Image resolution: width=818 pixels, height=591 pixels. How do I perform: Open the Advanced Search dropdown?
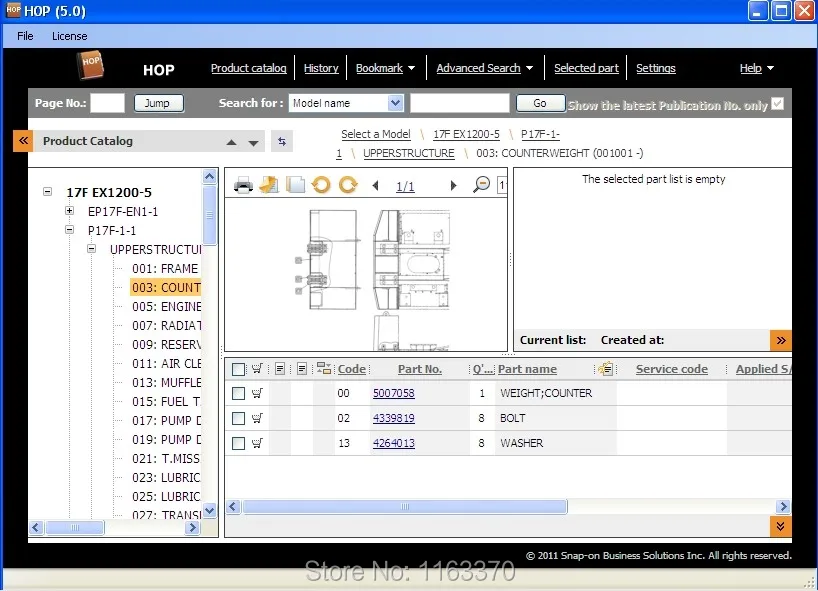pyautogui.click(x=530, y=68)
